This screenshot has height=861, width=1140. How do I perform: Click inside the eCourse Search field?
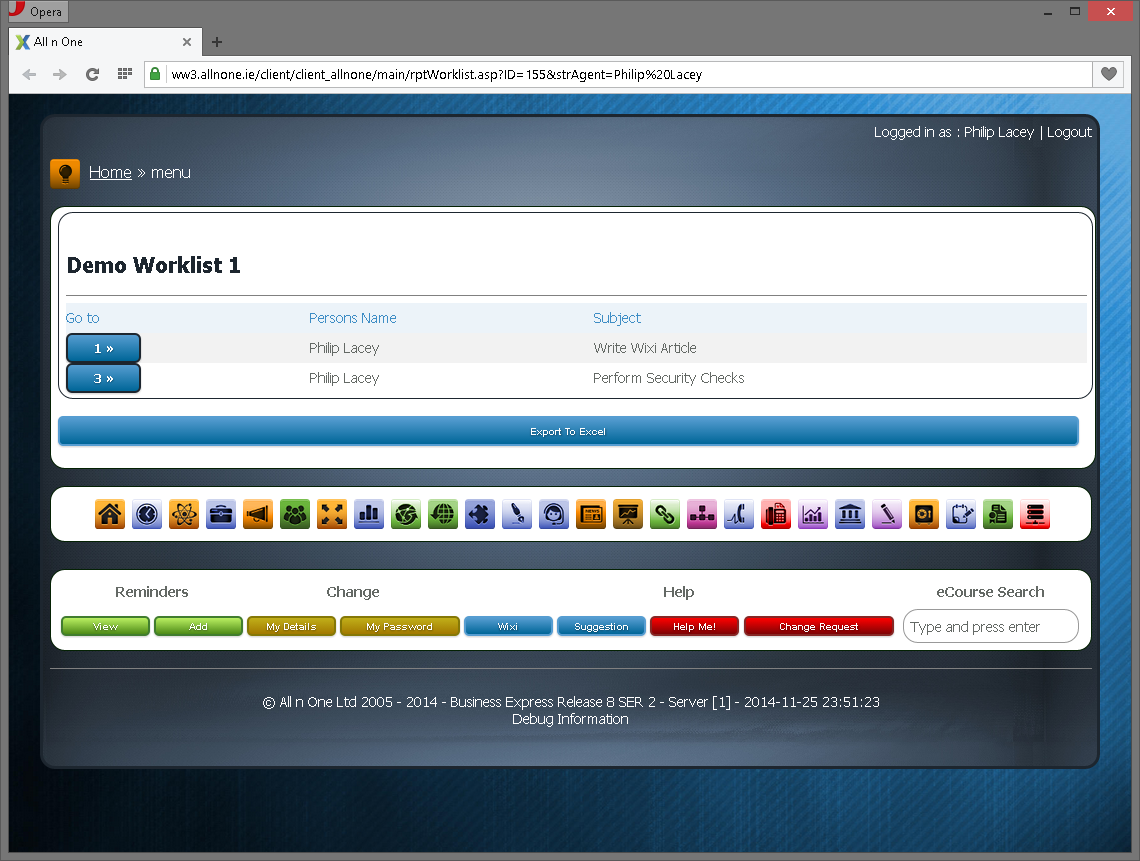coord(990,626)
